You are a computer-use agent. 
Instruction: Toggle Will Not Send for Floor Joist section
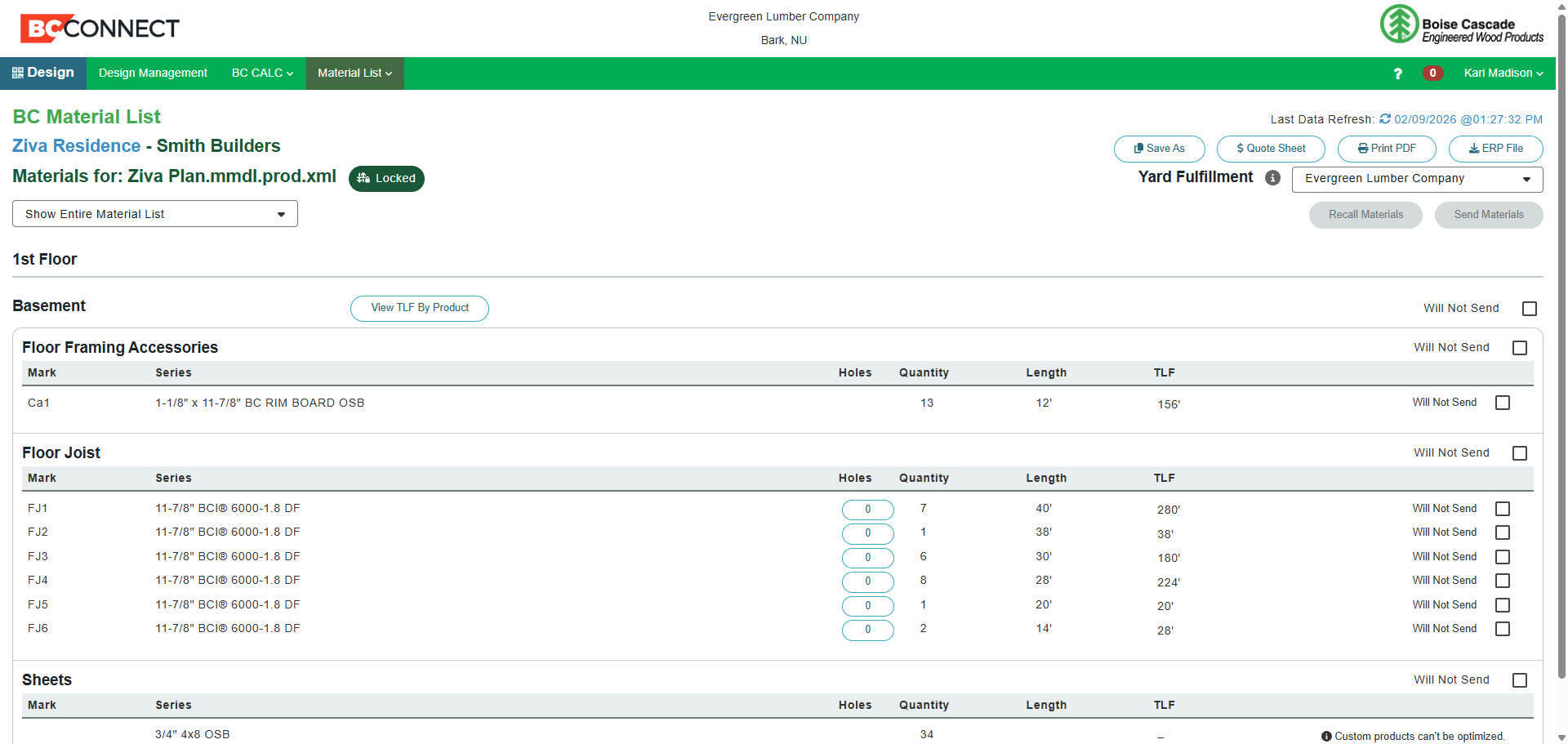point(1520,453)
